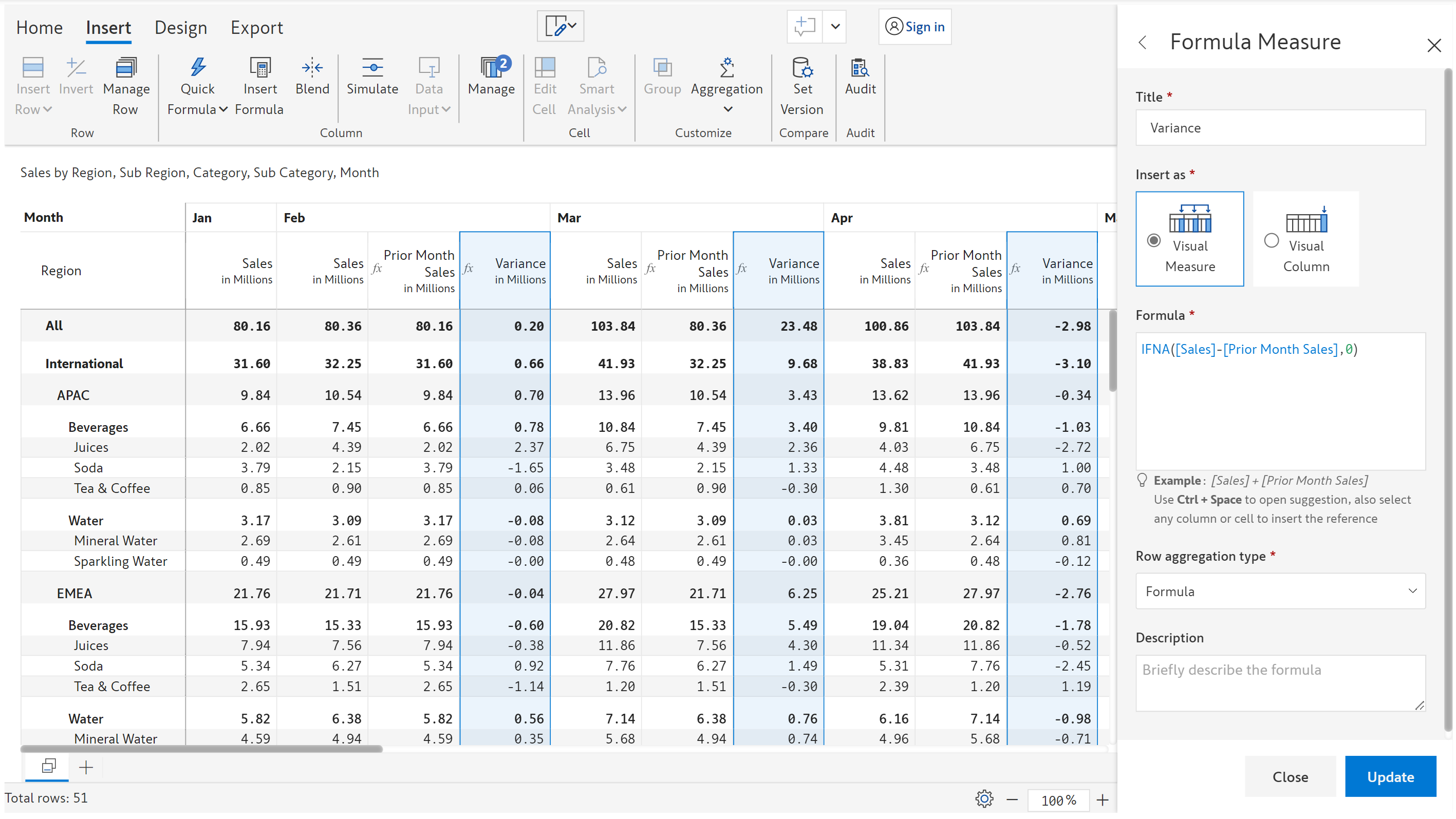Screen dimensions: 1456x819
Task: Expand the Row aggregation type dropdown
Action: (1280, 592)
